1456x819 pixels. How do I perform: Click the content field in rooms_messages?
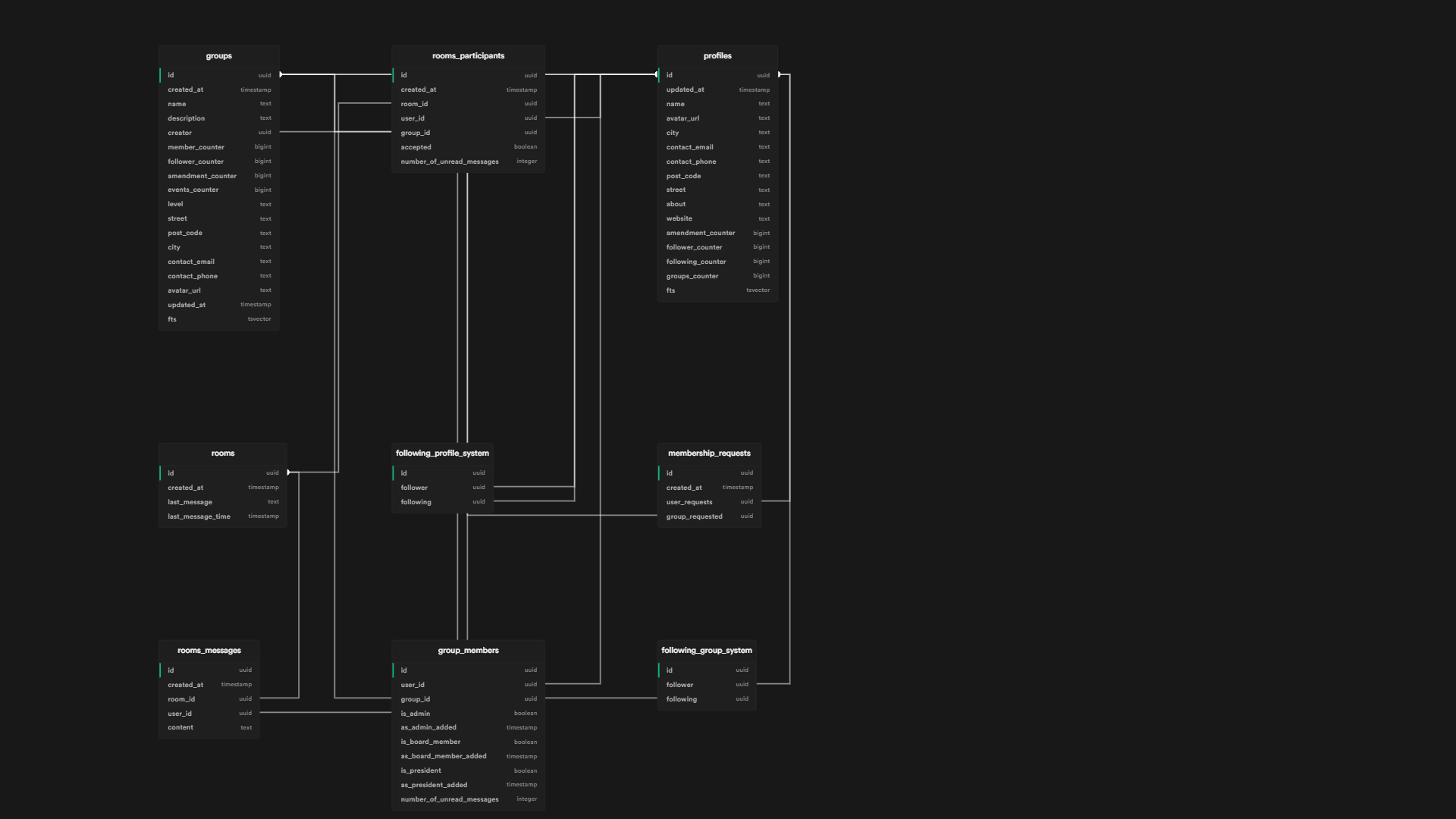pyautogui.click(x=180, y=727)
